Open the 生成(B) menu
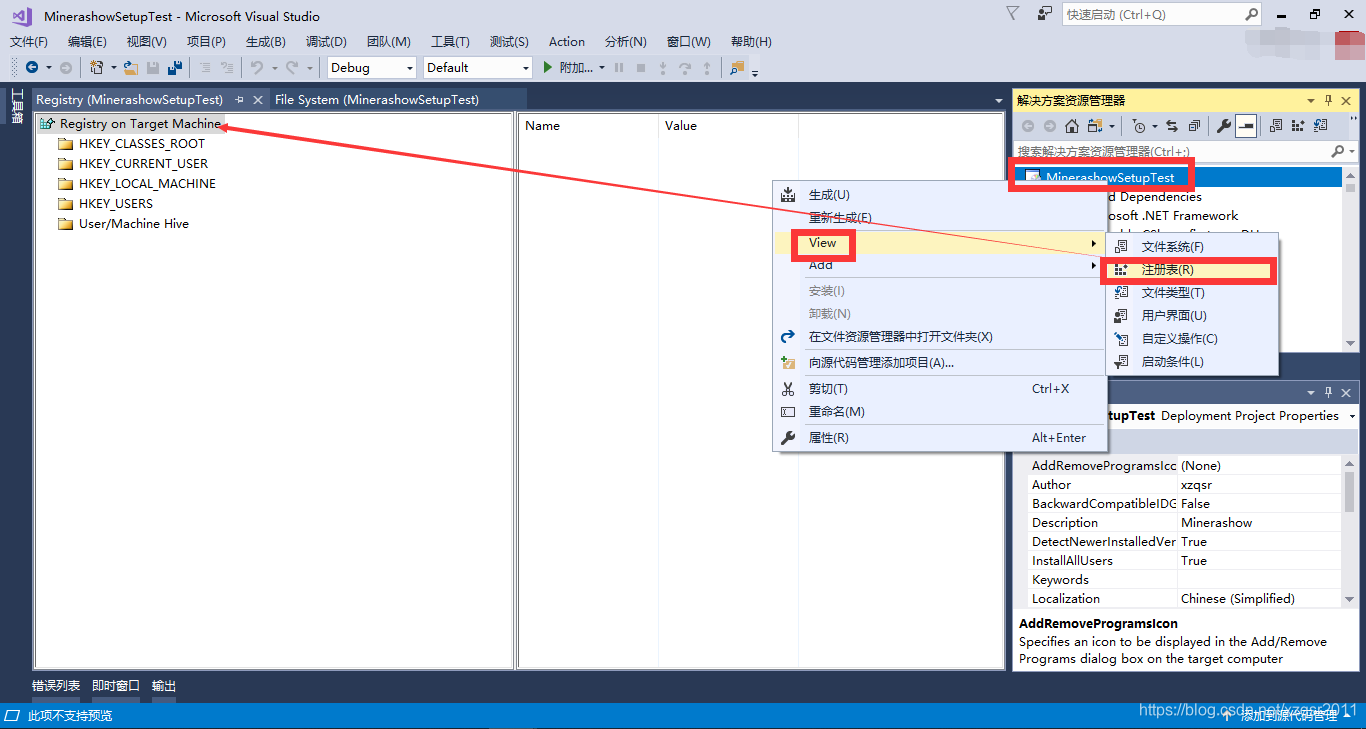 pos(266,42)
